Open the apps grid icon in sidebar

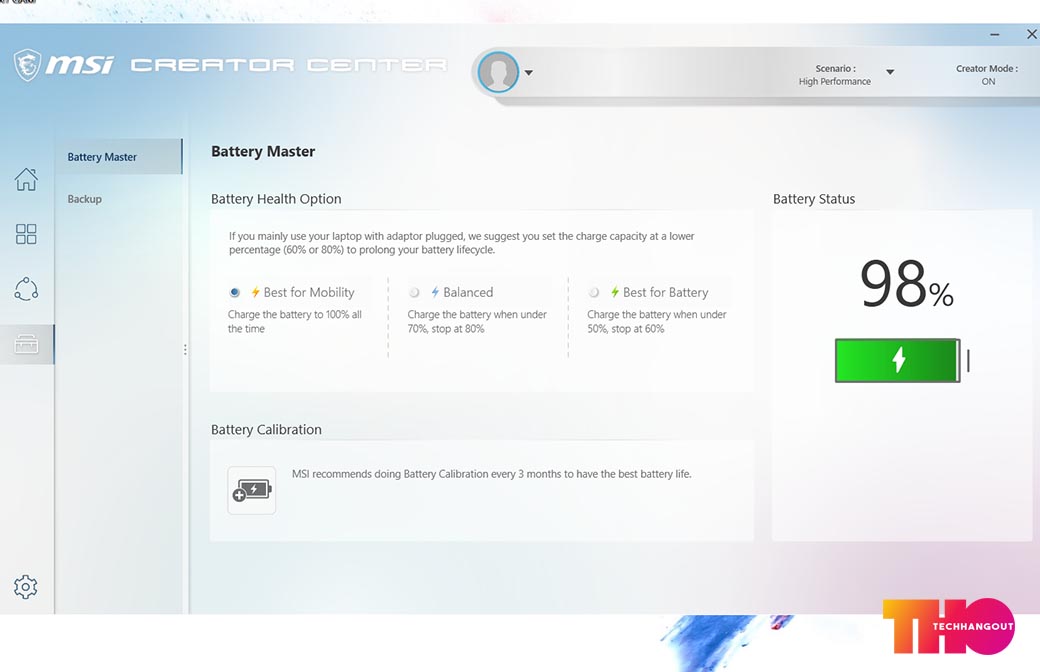click(26, 234)
